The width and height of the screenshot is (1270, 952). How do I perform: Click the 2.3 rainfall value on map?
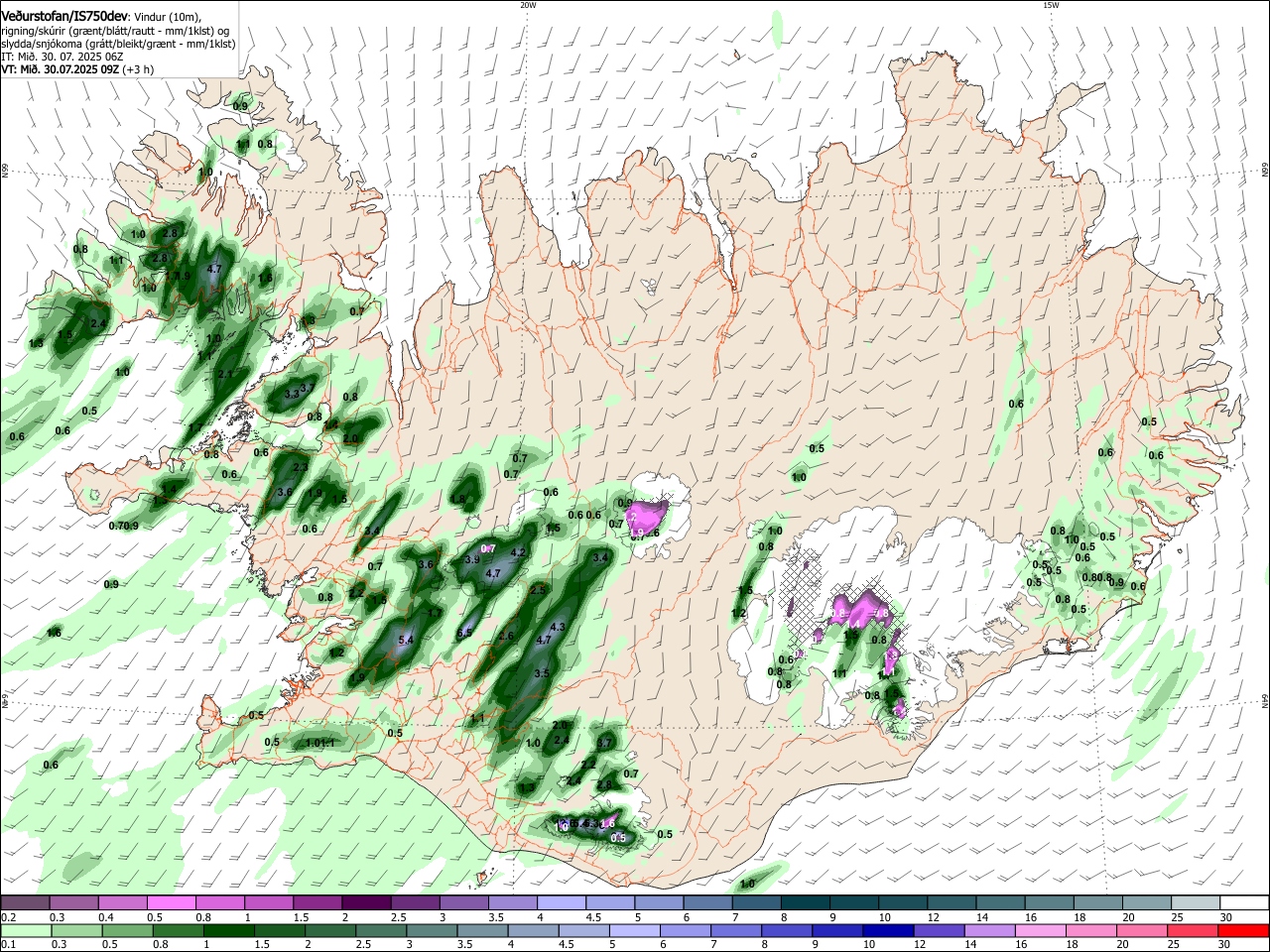pyautogui.click(x=301, y=467)
